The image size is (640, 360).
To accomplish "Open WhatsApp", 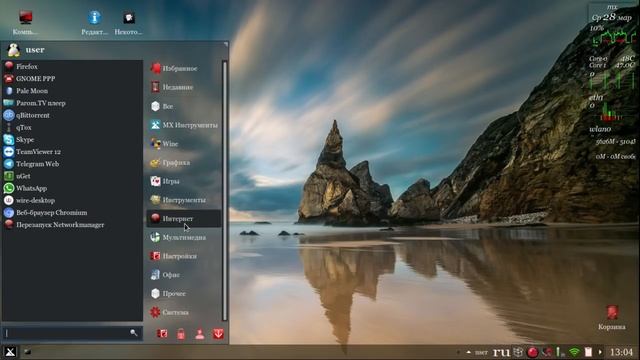I will [x=72, y=188].
